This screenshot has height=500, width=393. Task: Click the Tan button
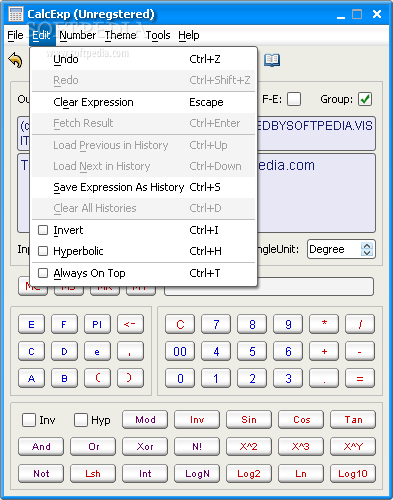point(353,420)
